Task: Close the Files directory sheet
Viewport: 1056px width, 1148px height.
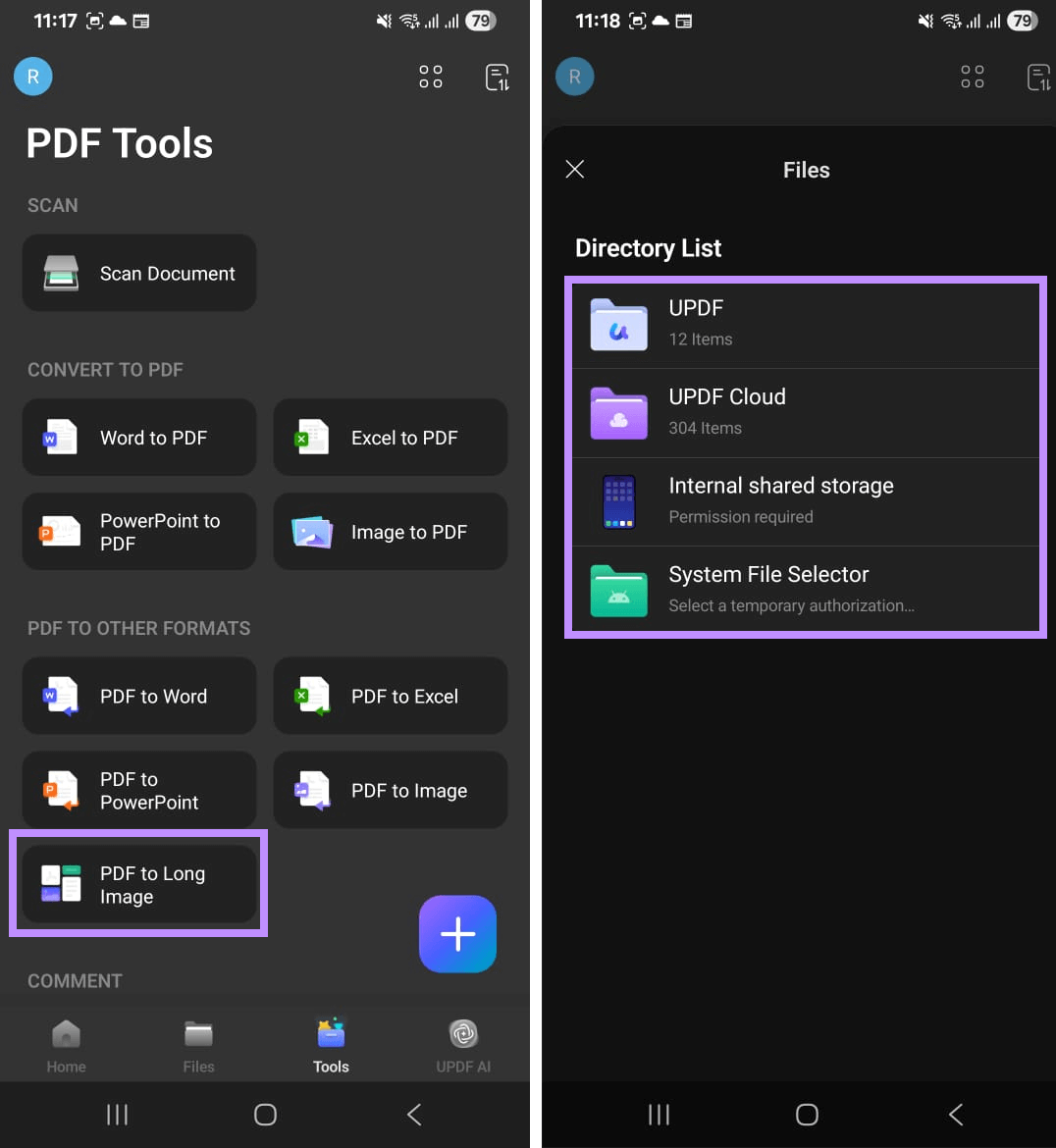Action: tap(575, 169)
